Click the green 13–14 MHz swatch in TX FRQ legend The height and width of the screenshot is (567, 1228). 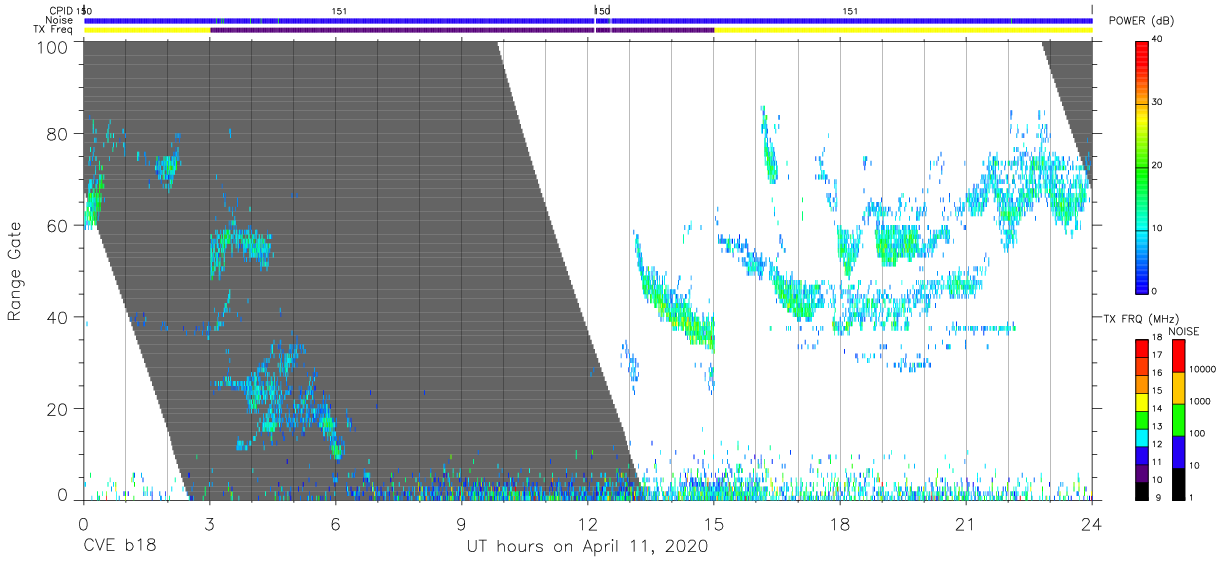(1142, 419)
